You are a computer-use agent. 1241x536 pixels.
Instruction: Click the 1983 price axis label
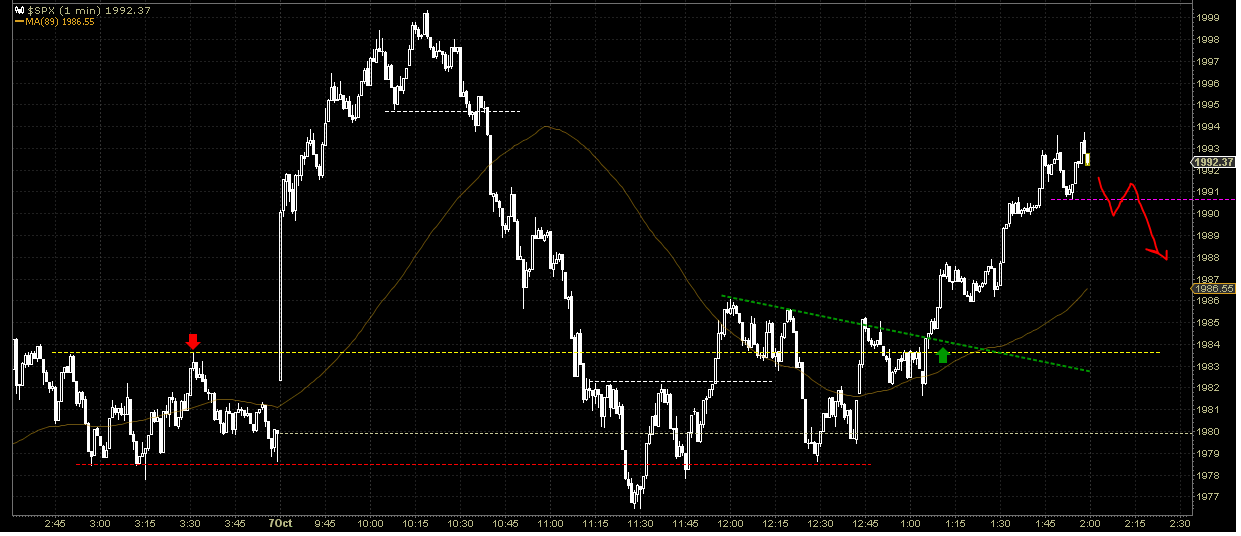tap(1207, 366)
